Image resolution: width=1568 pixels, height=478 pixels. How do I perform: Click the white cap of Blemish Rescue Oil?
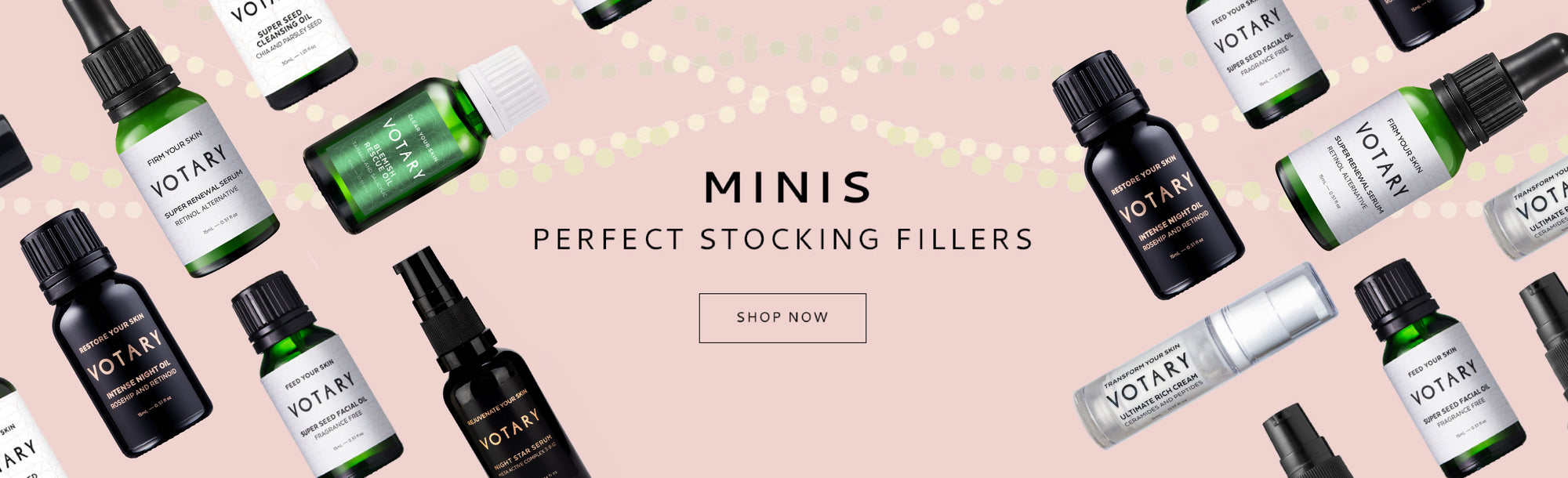click(x=503, y=89)
